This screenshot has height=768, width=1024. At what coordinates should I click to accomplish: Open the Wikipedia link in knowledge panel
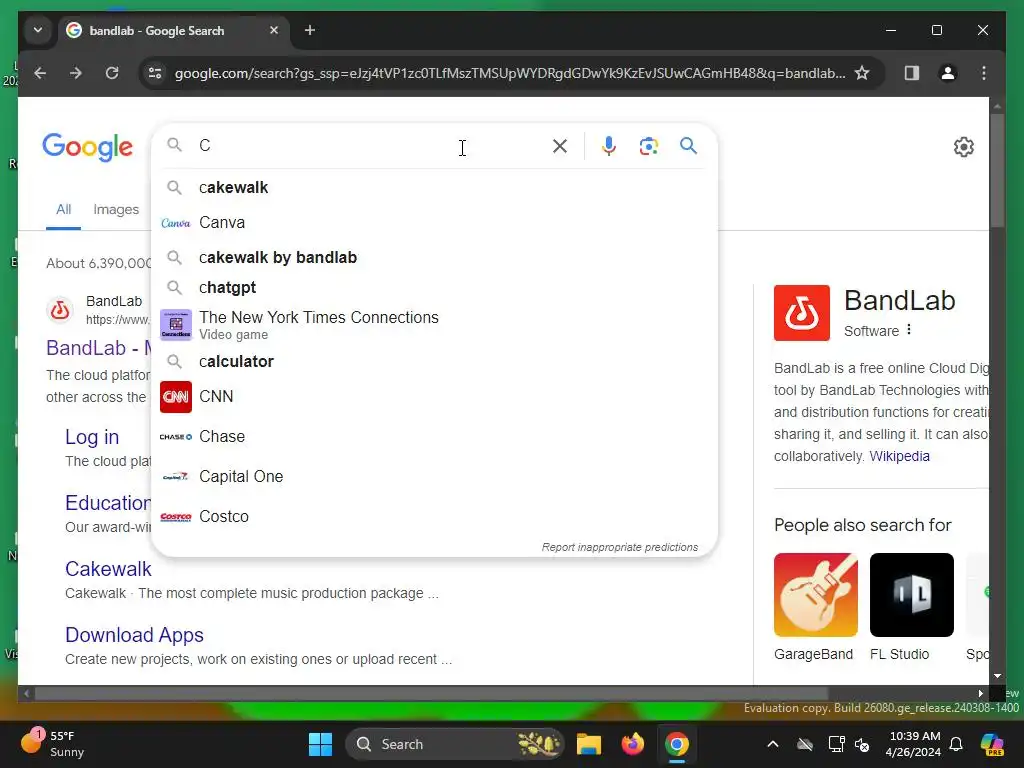coord(899,456)
